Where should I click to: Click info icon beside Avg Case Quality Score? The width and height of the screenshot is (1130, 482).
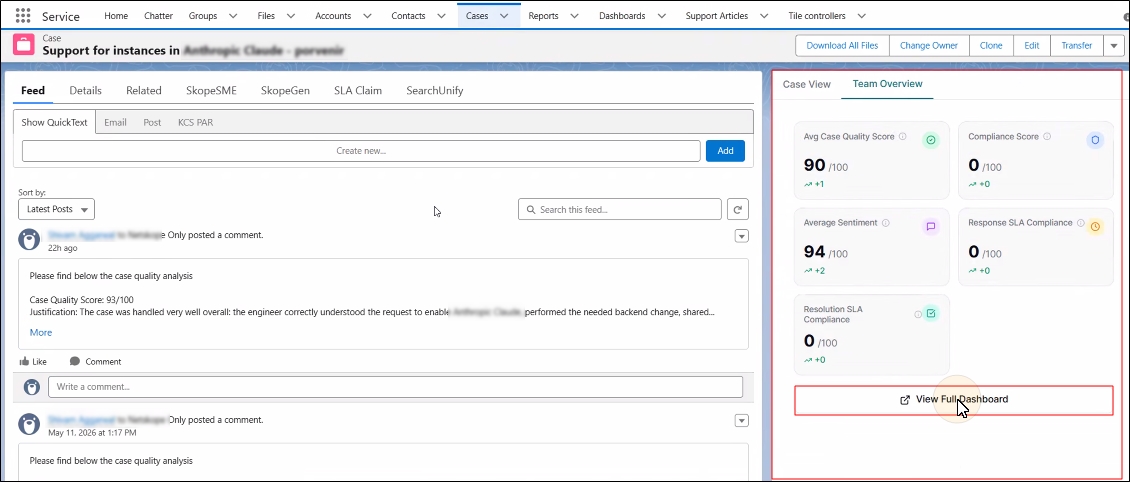point(903,136)
